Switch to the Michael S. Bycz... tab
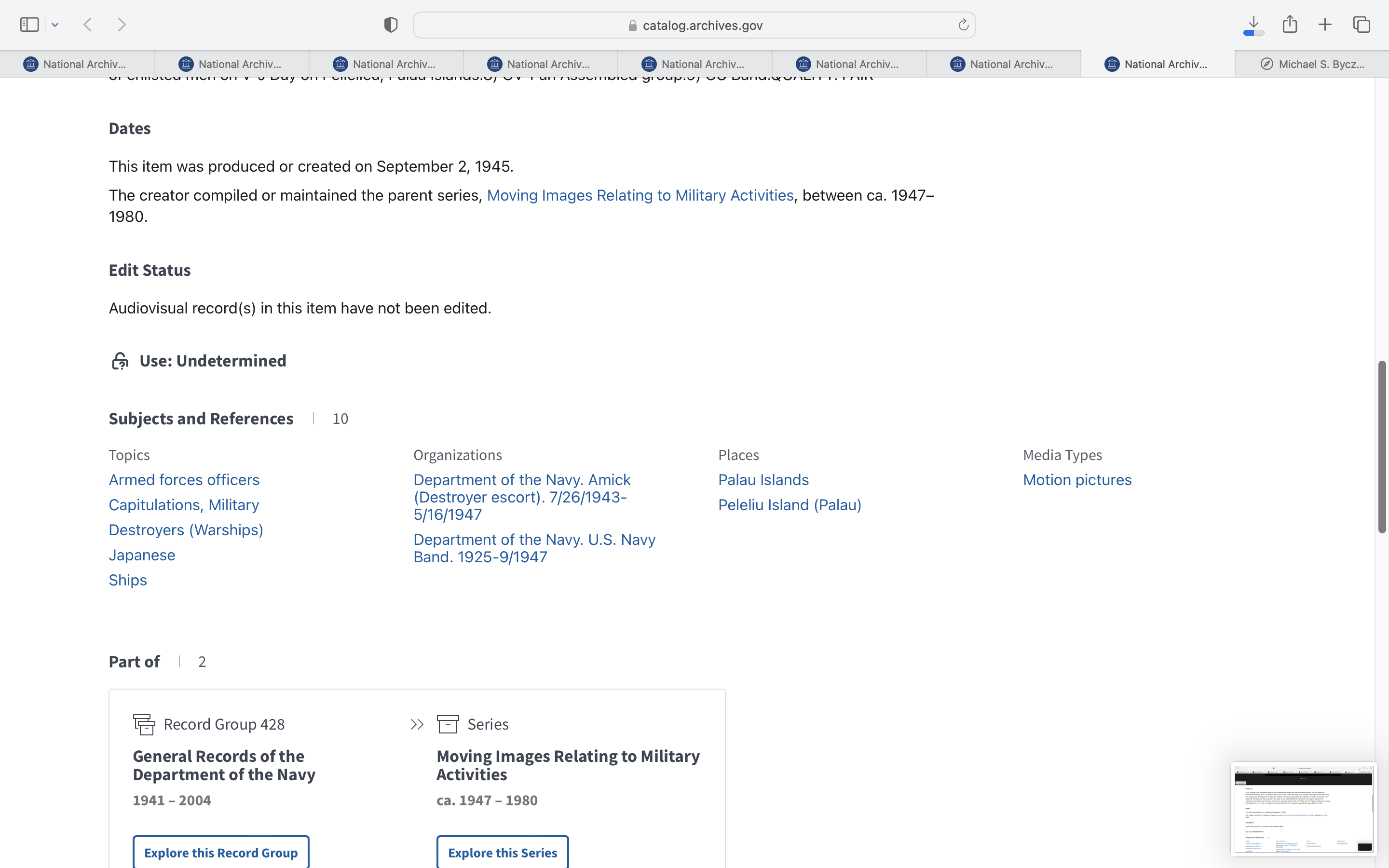This screenshot has width=1389, height=868. click(1312, 64)
